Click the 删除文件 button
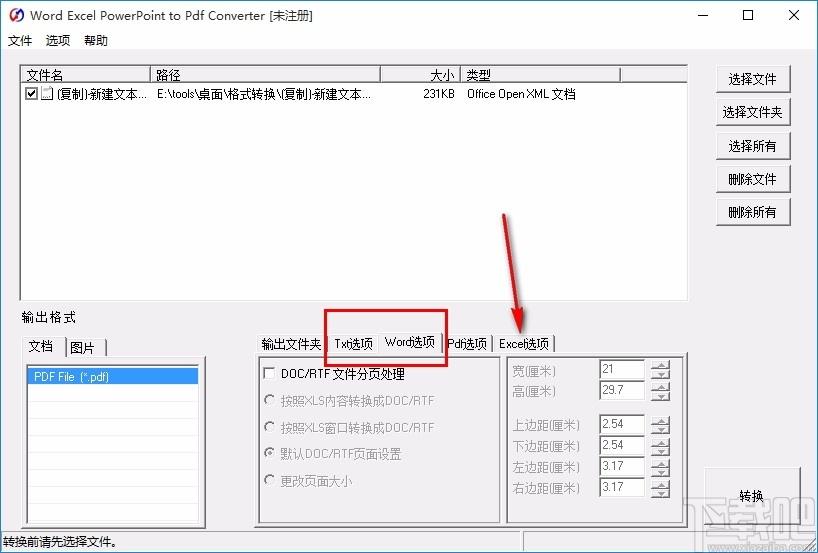 (753, 179)
